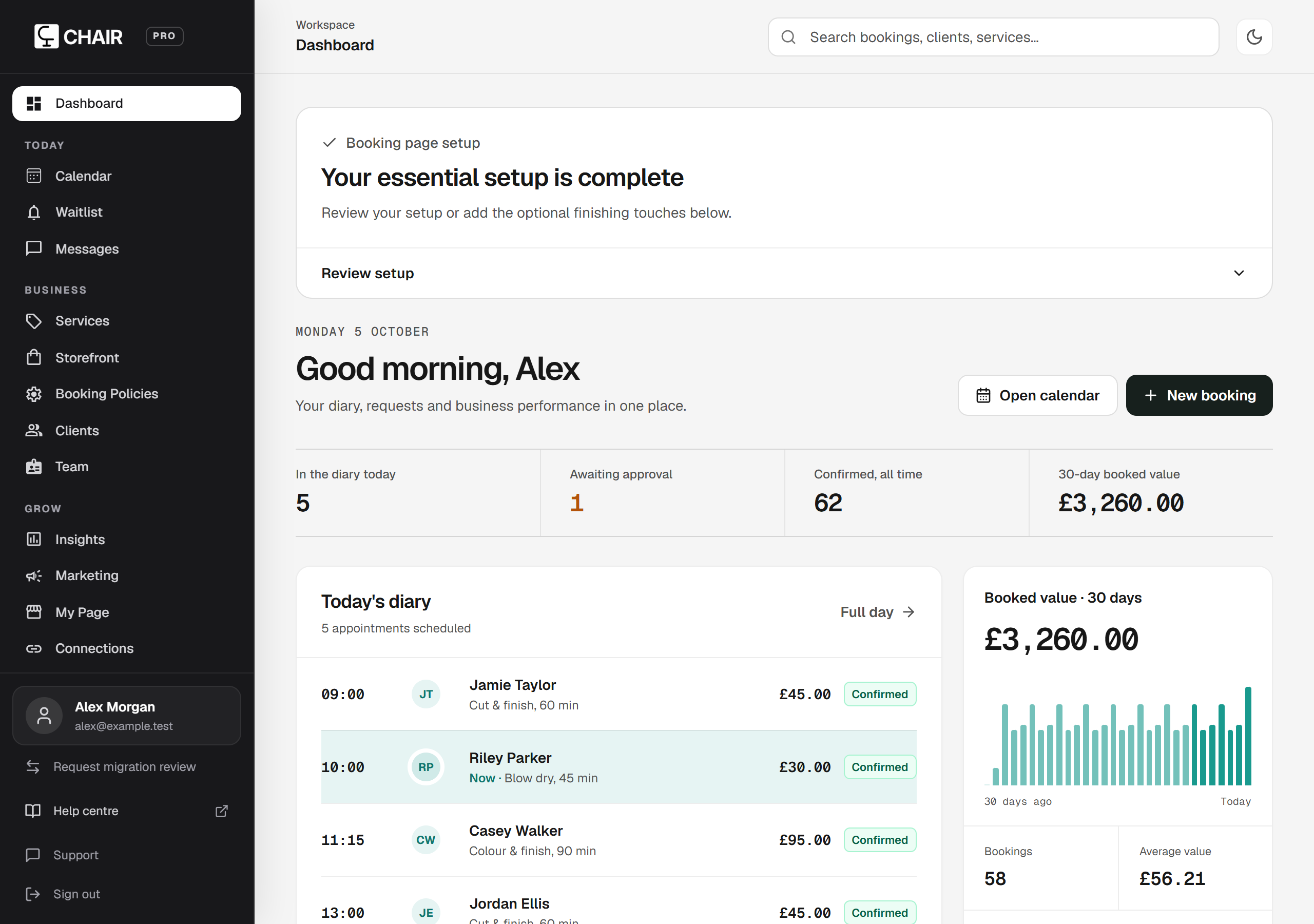
Task: Click the Services tag icon
Action: coord(34,321)
